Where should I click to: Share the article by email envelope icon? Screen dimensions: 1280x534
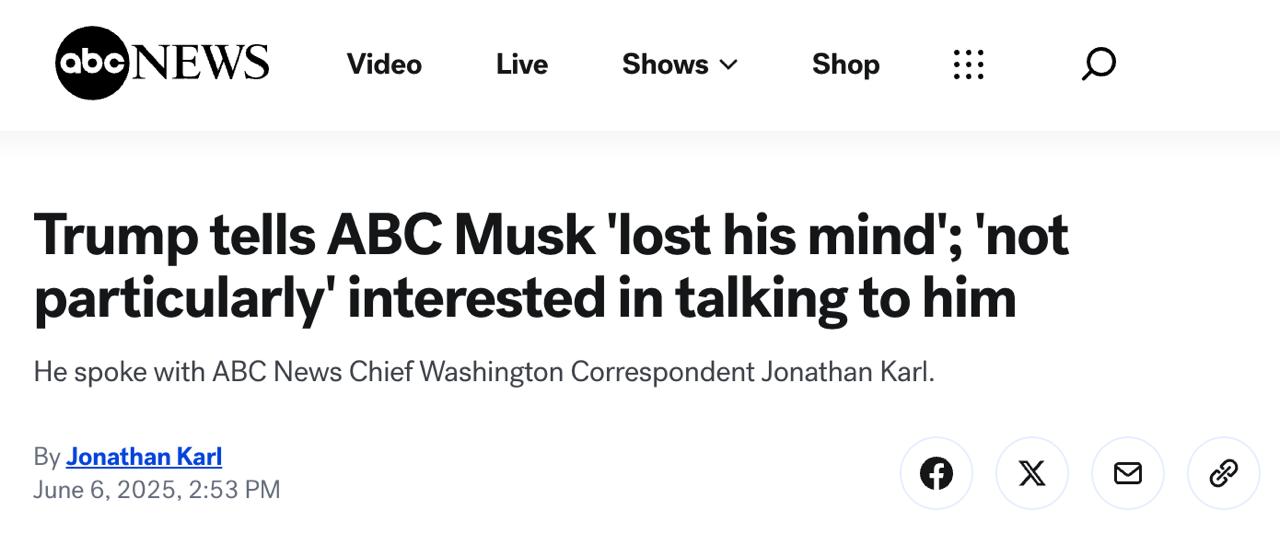pyautogui.click(x=1128, y=473)
